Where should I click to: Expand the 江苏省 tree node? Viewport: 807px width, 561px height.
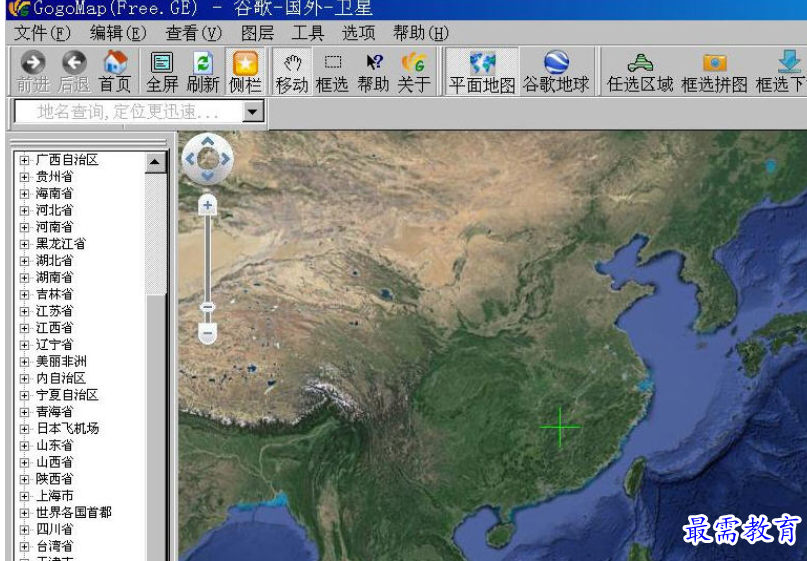pos(24,311)
